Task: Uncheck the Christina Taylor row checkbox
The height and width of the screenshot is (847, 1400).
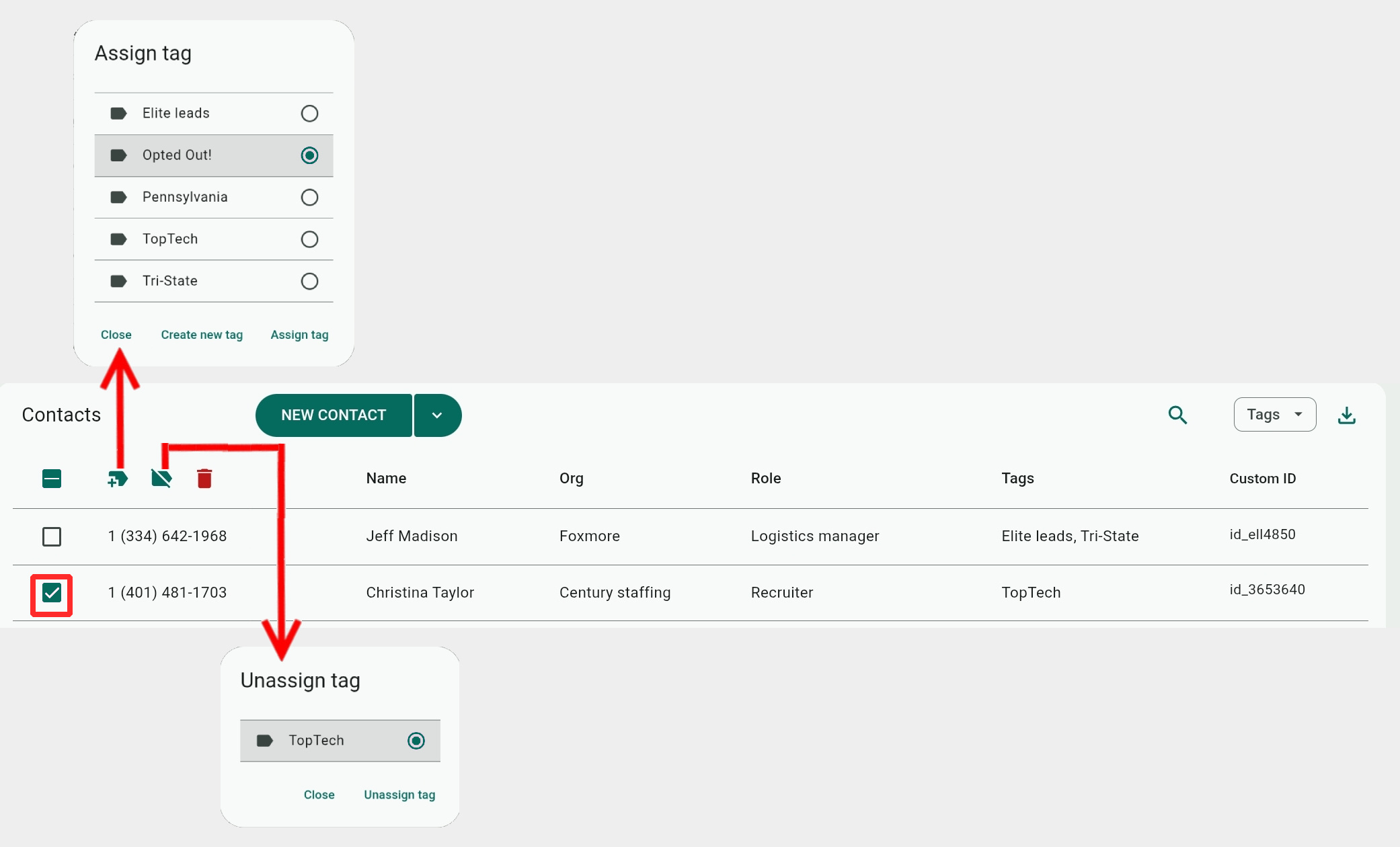Action: (52, 593)
